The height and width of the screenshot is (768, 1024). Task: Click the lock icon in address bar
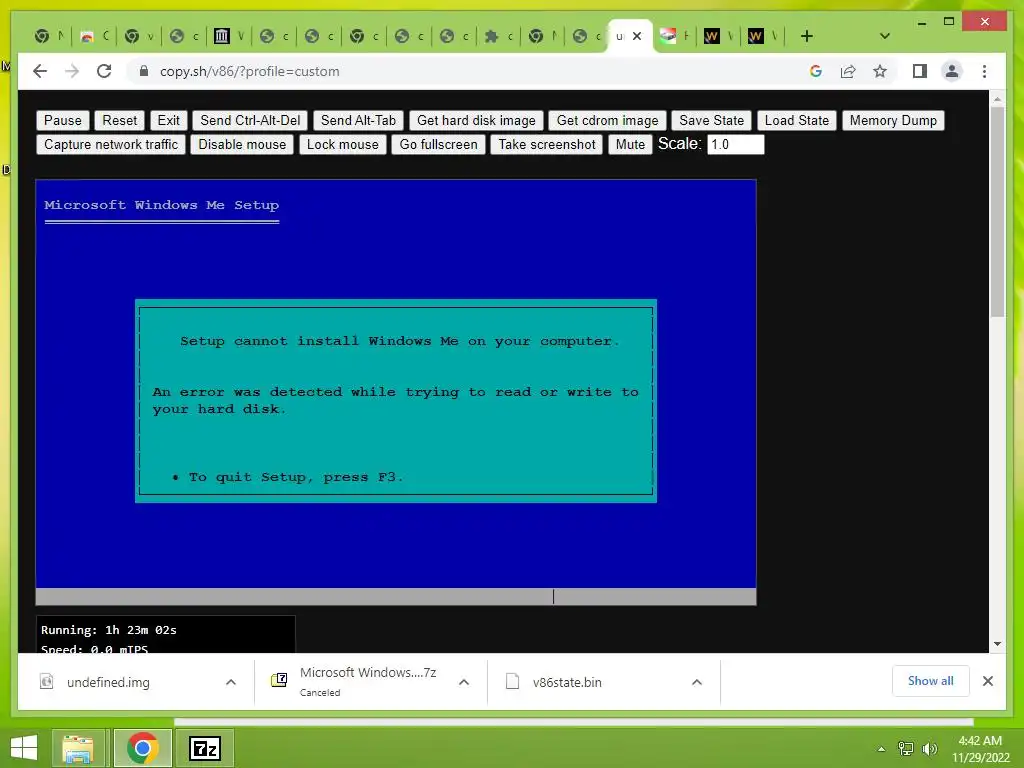[144, 71]
